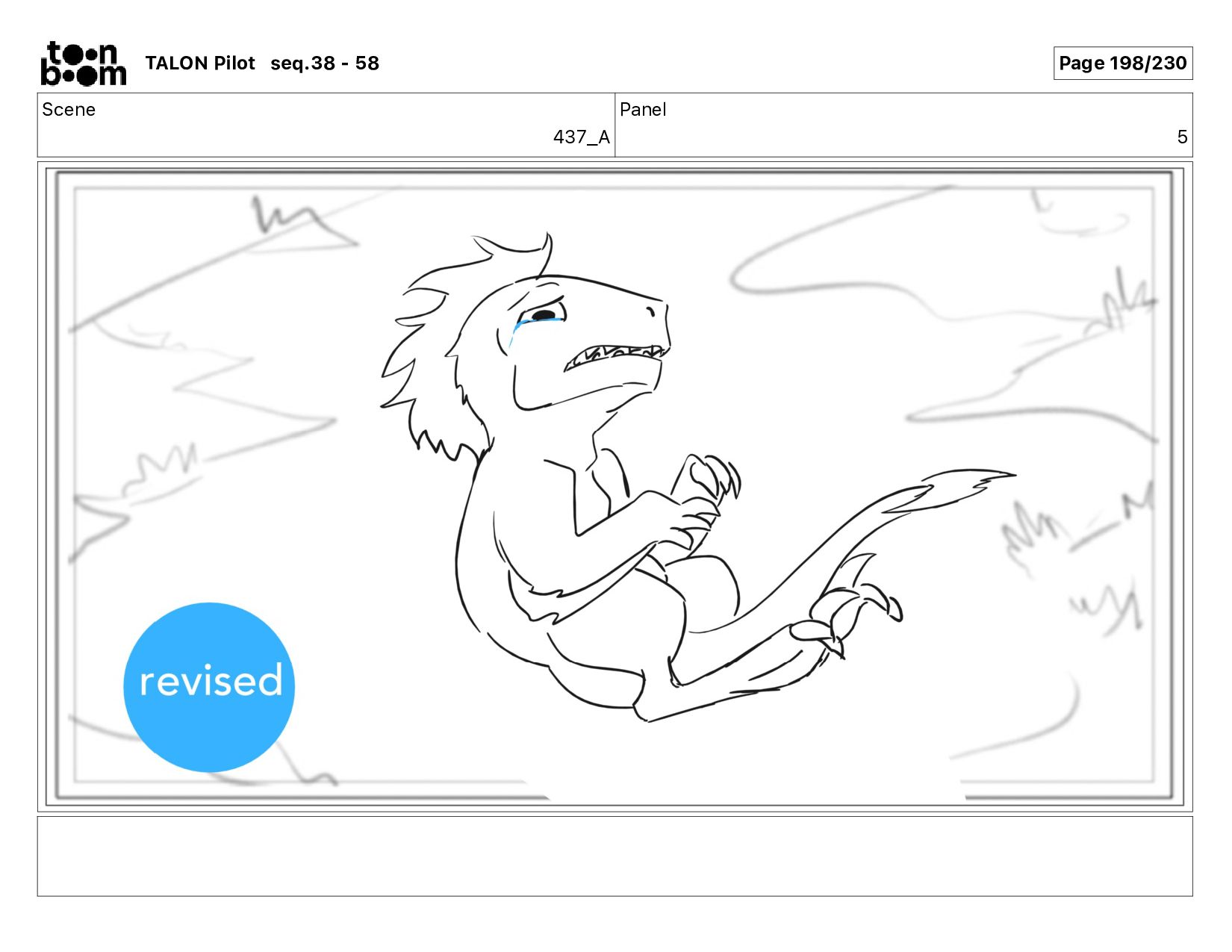Viewport: 1232px width, 952px height.
Task: Click the 'Page 198/230' page indicator
Action: 1122,63
